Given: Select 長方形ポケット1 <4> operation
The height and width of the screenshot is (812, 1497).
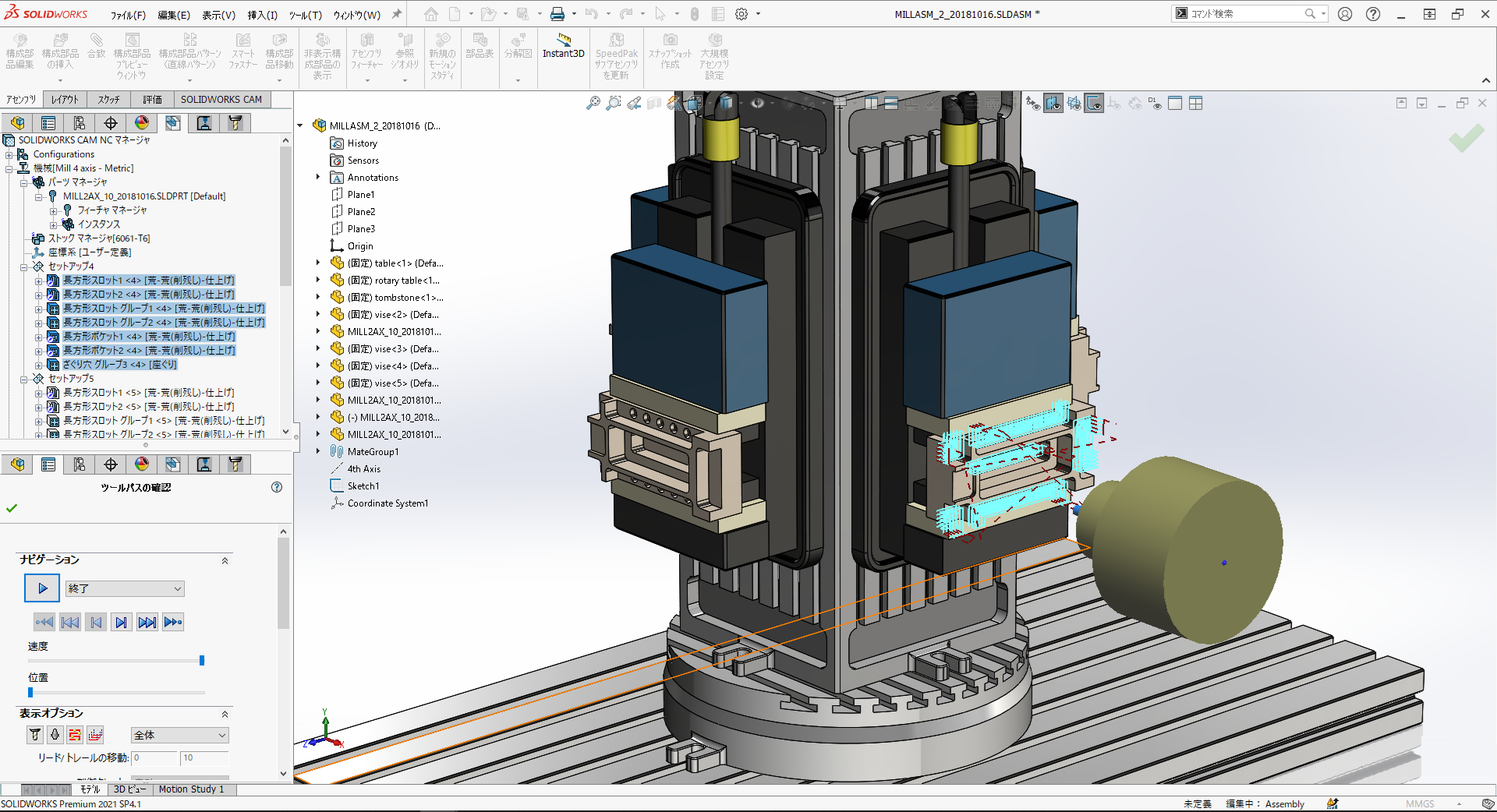Looking at the screenshot, I should (x=149, y=337).
